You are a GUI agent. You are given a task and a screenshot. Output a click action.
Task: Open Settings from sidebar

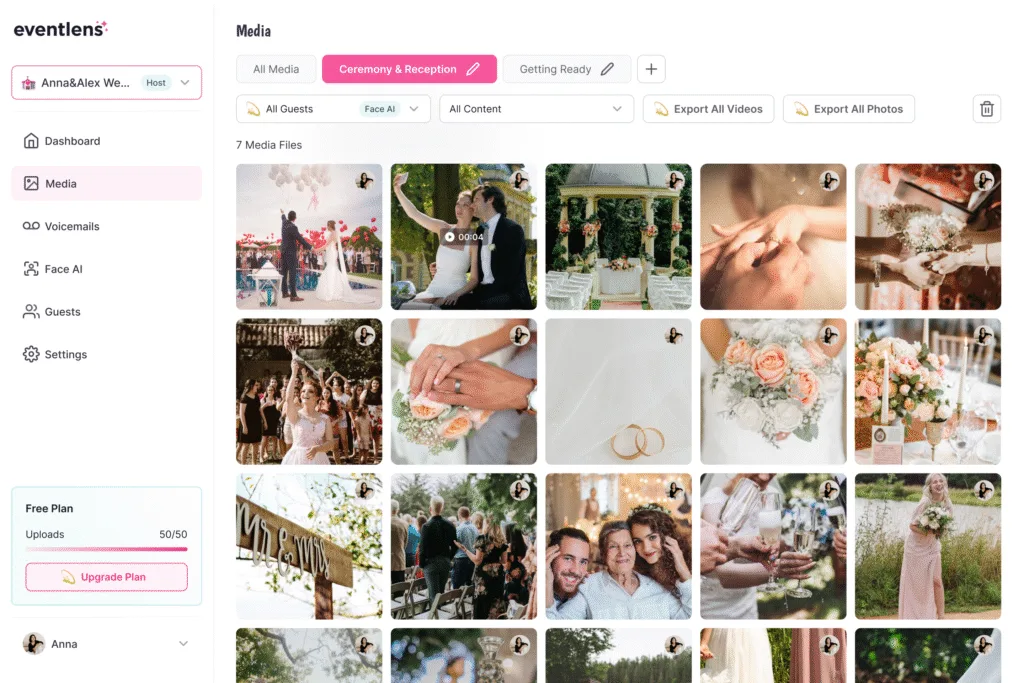pyautogui.click(x=106, y=355)
